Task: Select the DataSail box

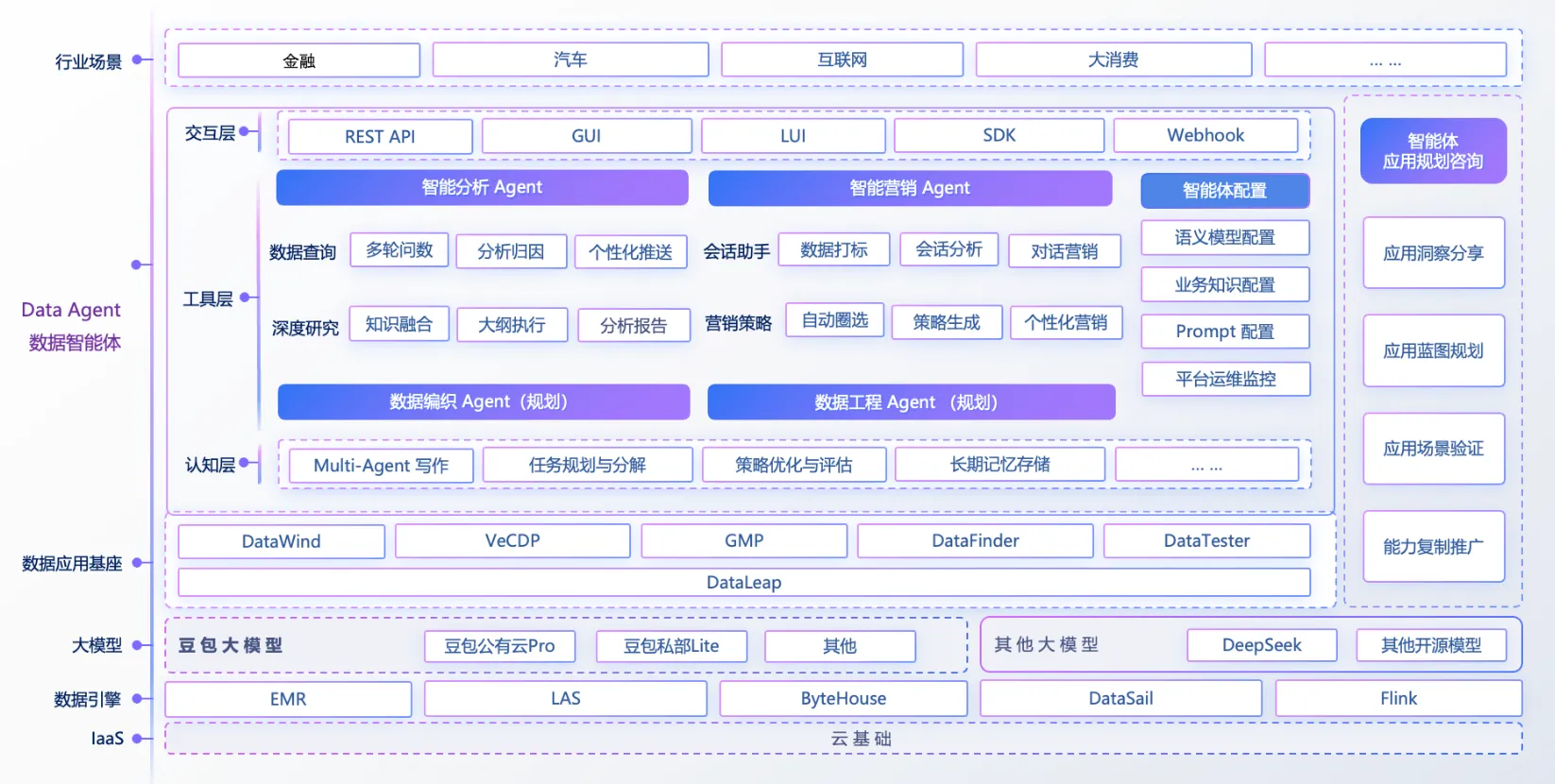Action: [x=1121, y=698]
